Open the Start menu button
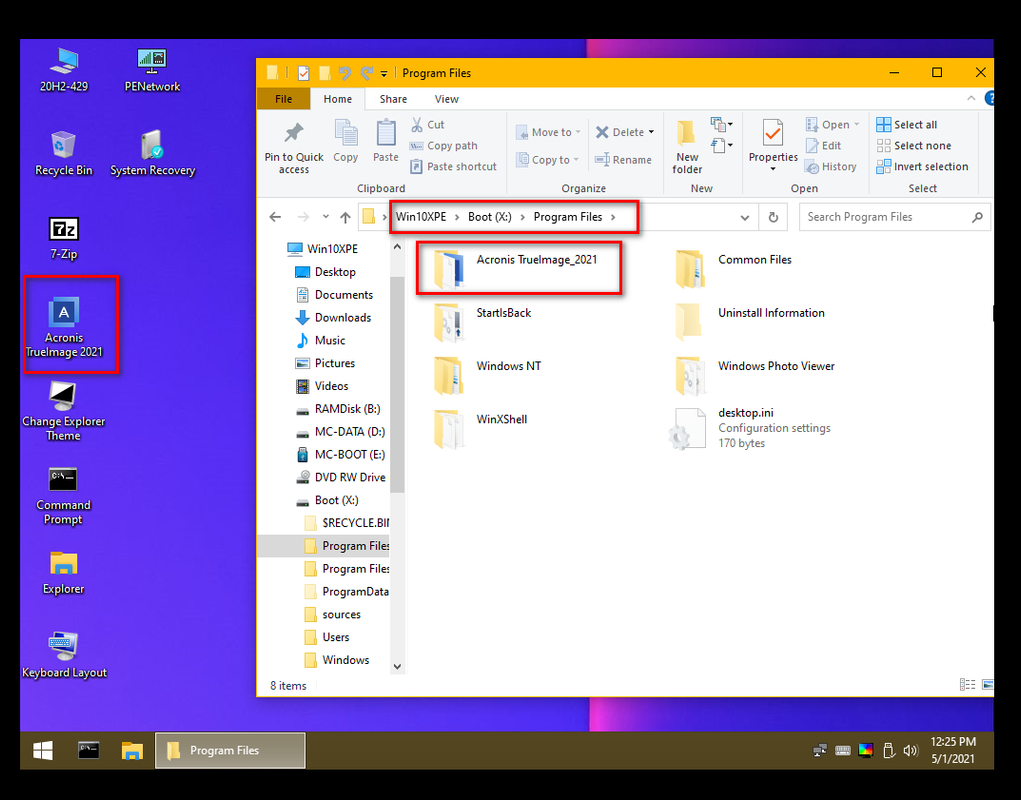The height and width of the screenshot is (800, 1021). pos(43,751)
